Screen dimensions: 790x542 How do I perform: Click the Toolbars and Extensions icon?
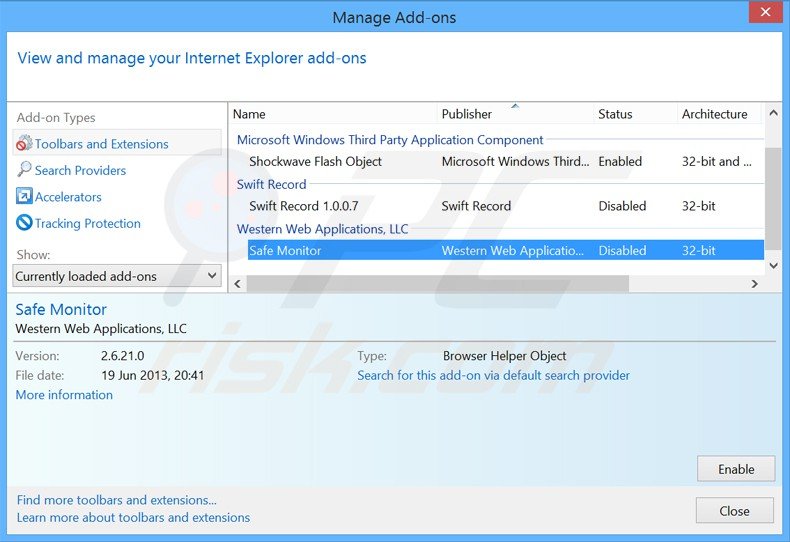pyautogui.click(x=24, y=144)
